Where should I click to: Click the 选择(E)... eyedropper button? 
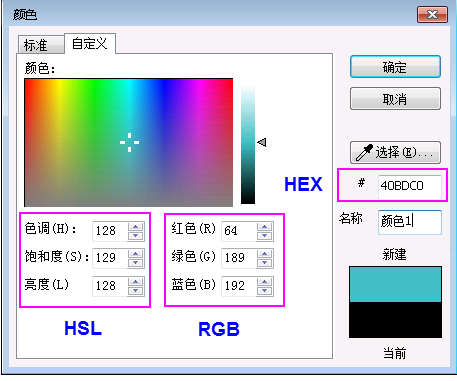click(395, 152)
